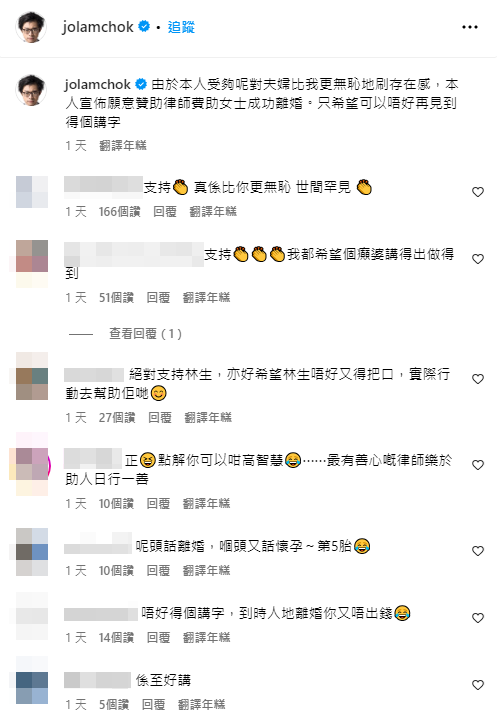Viewport: 497px width, 720px height.
Task: Like the 絕對支持林生 comment
Action: click(478, 379)
